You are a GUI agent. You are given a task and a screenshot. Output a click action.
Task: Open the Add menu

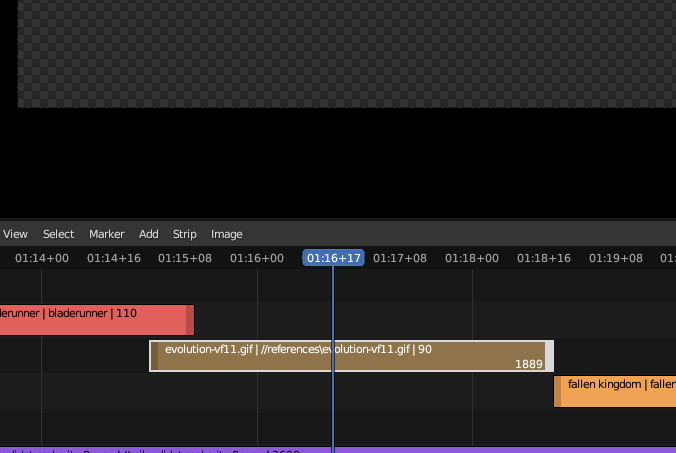click(149, 234)
